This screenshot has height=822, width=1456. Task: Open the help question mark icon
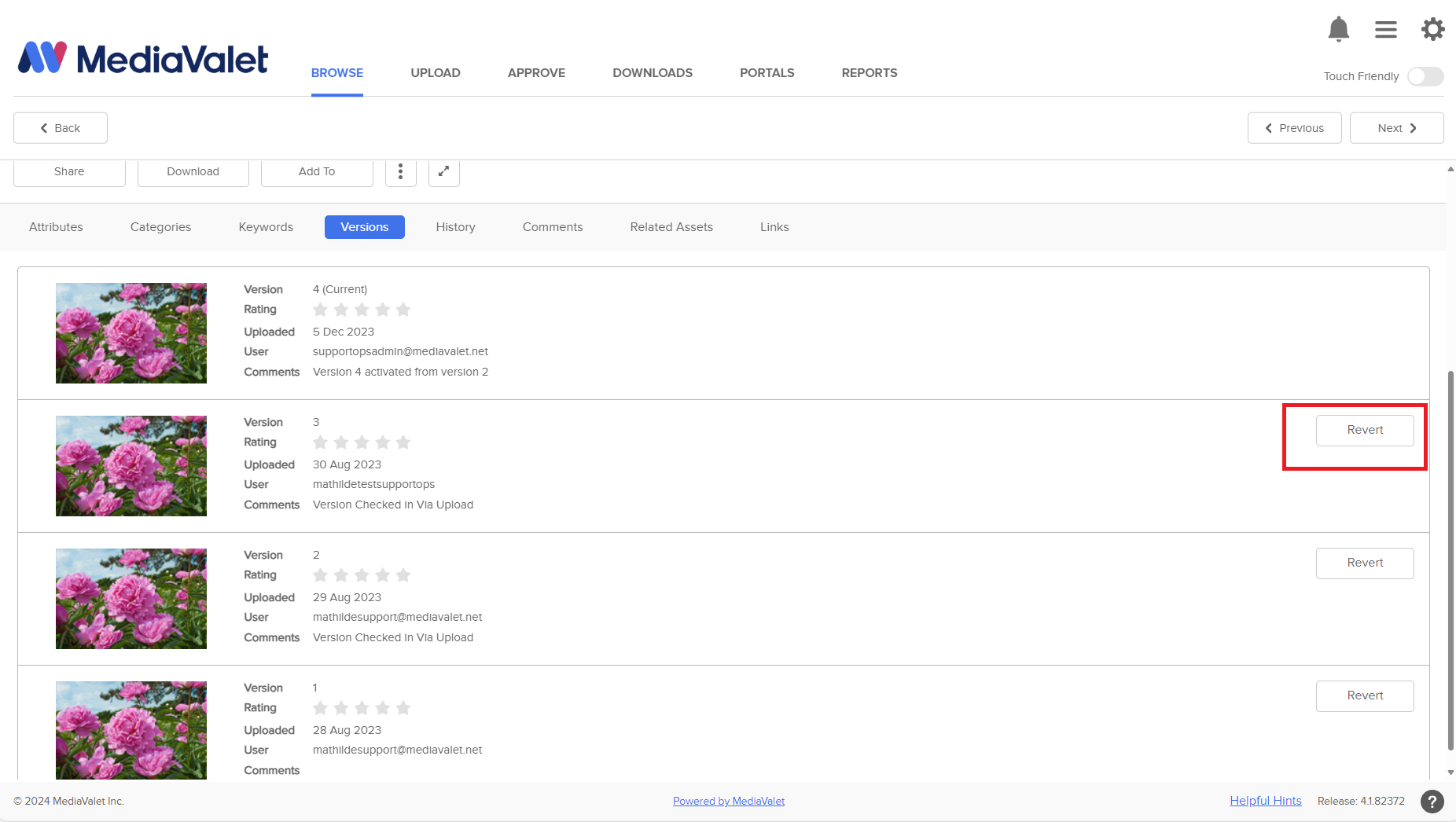[x=1432, y=802]
